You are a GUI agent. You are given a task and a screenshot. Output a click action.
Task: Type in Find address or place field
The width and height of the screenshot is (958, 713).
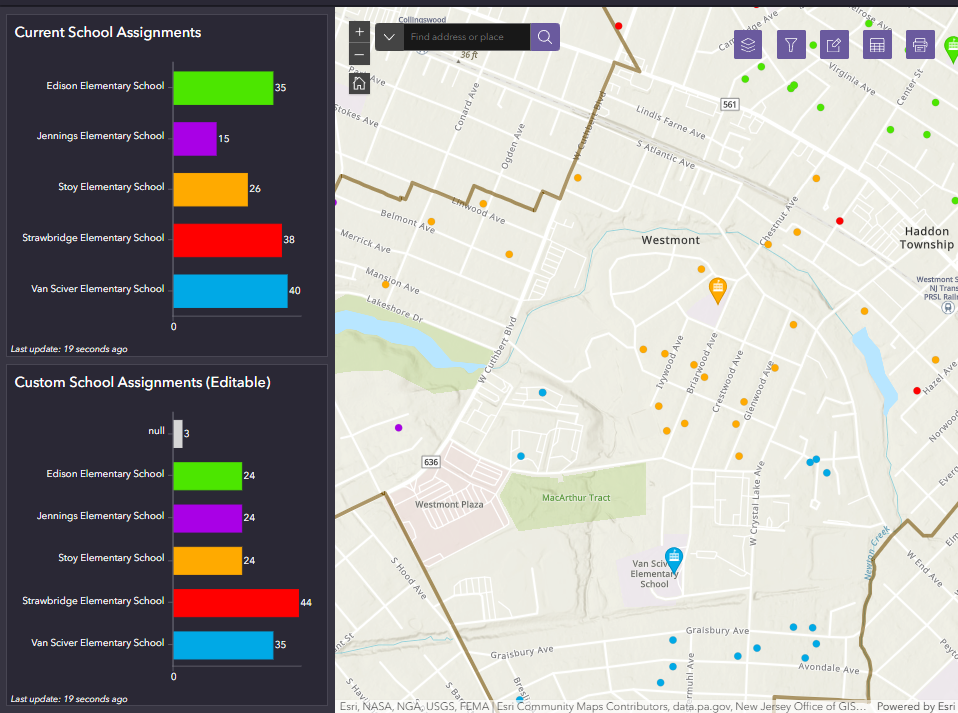[466, 37]
